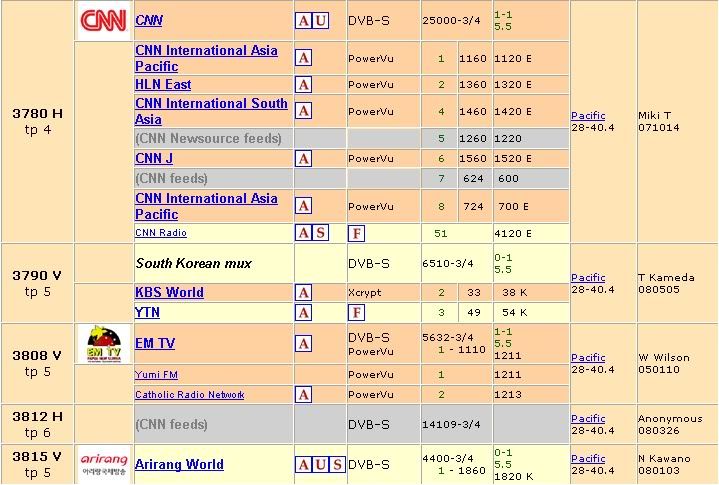719x485 pixels.
Task: Open Pacific beam link for 3808 V
Action: coord(588,358)
